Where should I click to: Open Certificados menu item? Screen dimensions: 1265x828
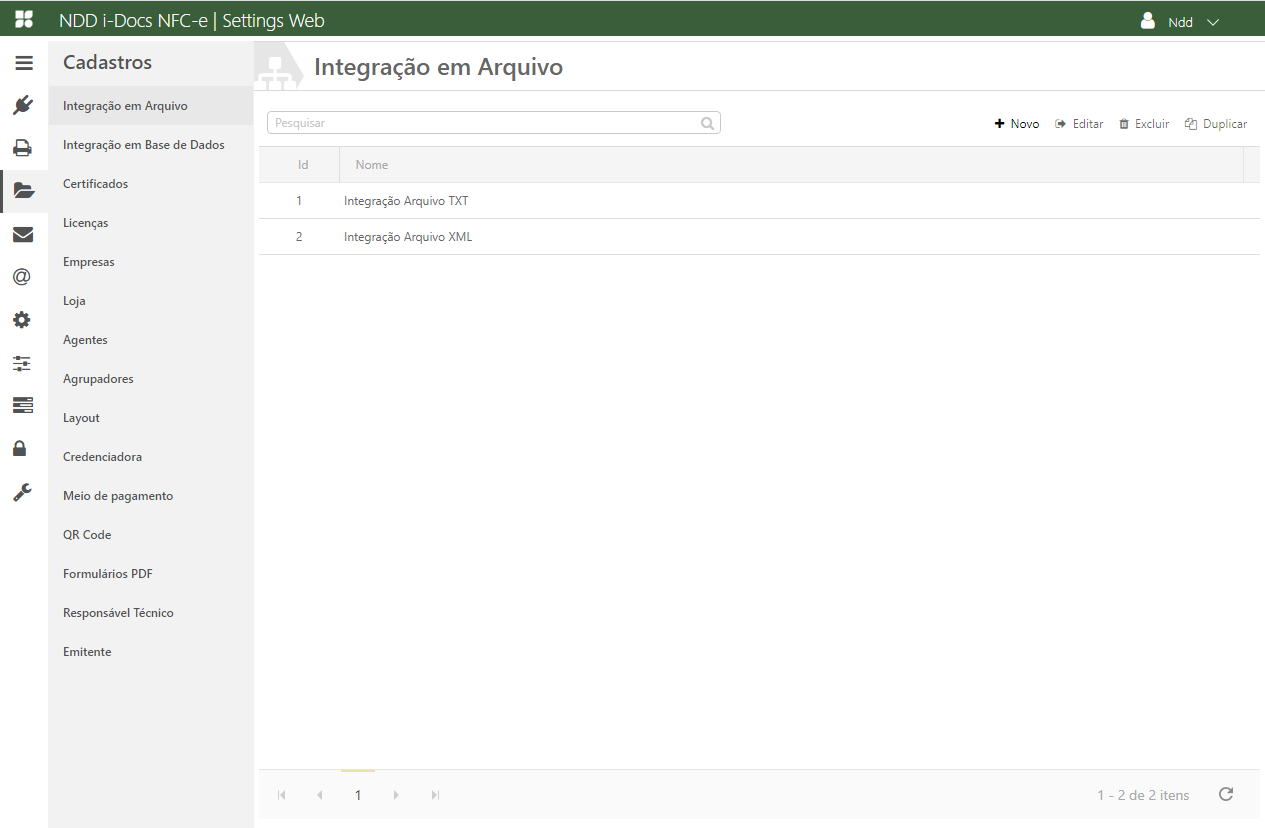coord(96,184)
